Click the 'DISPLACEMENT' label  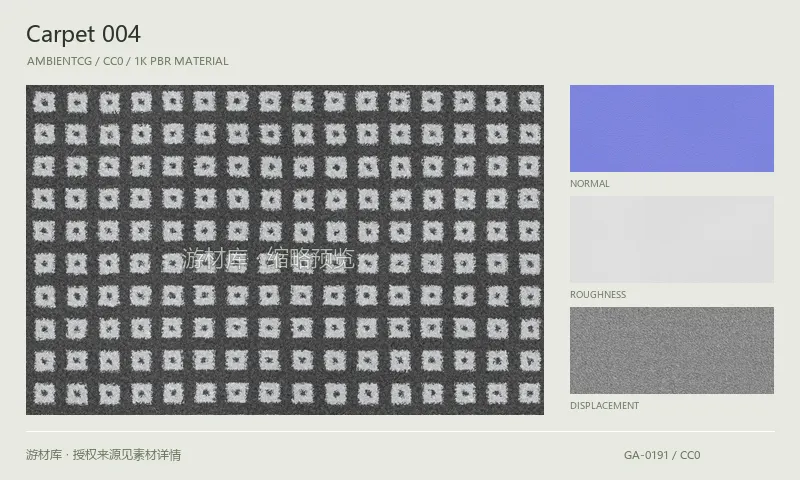point(604,406)
